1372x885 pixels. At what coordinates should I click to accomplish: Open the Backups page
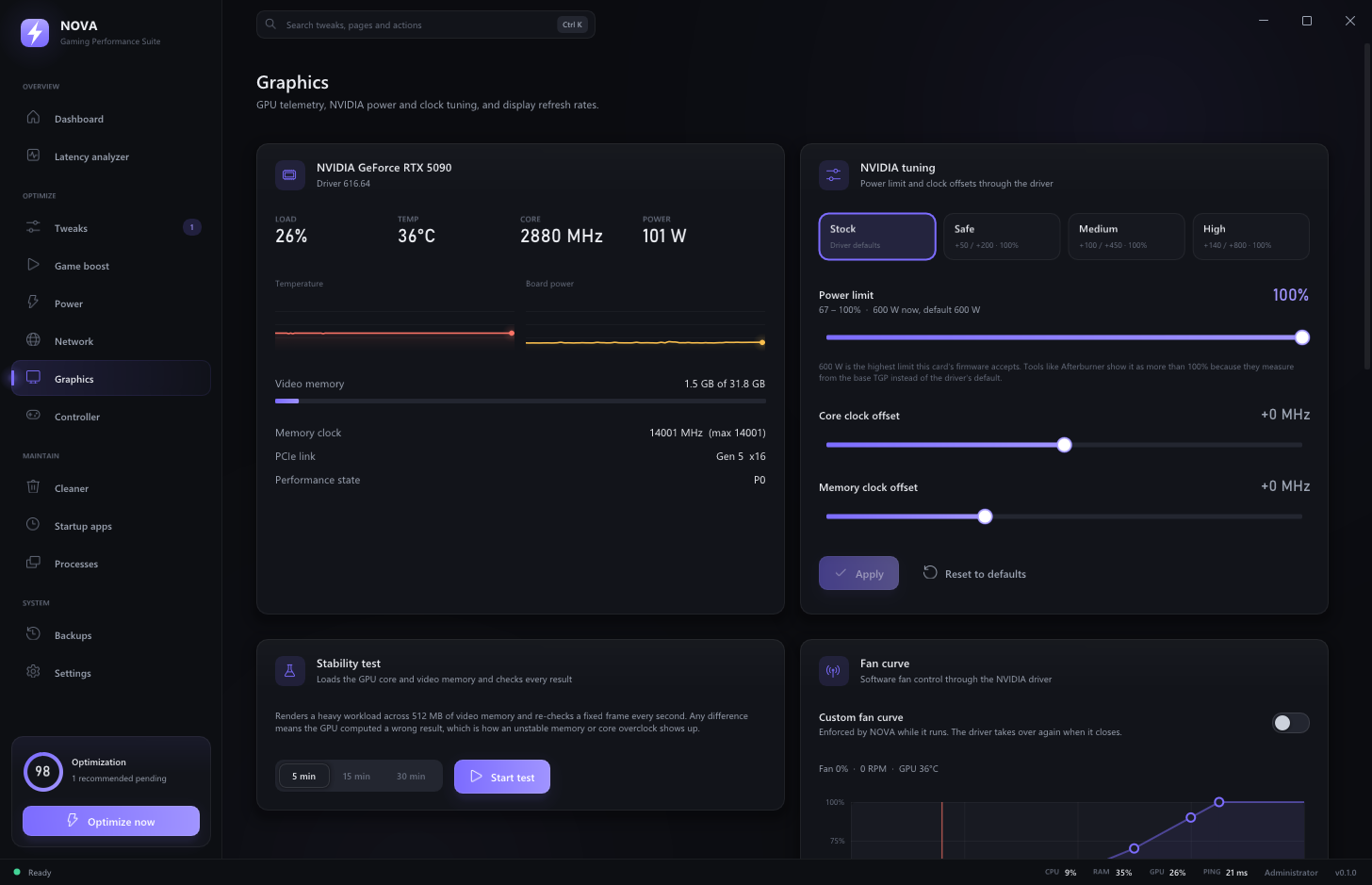coord(111,635)
